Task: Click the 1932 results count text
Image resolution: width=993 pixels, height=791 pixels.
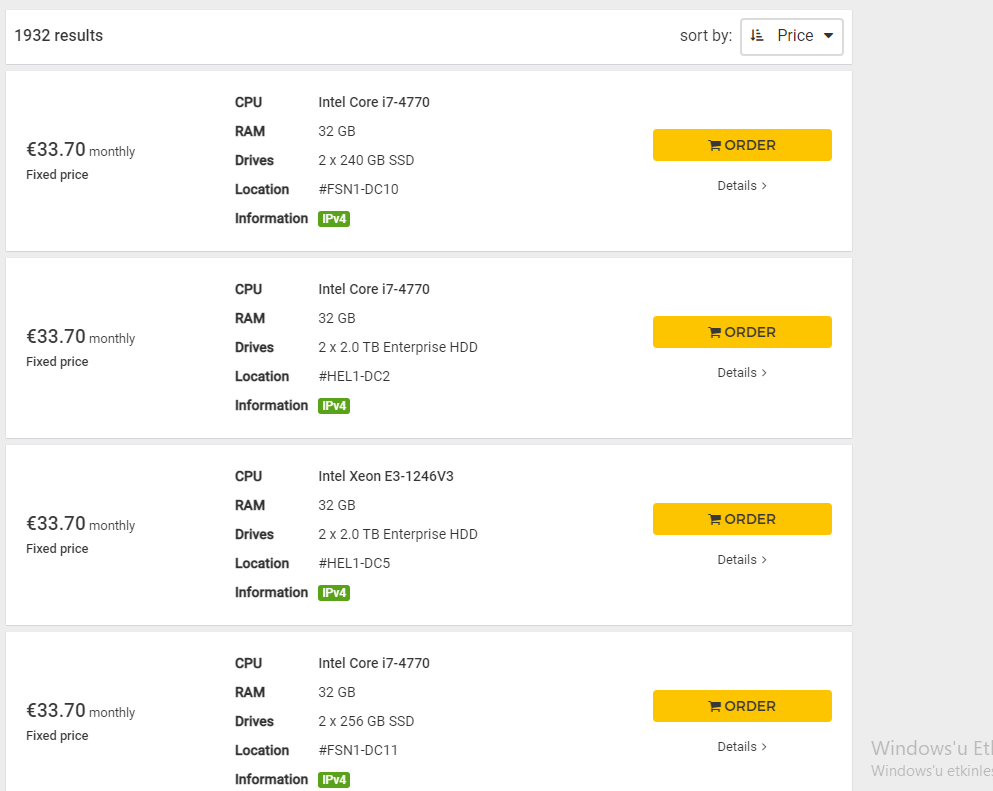Action: pyautogui.click(x=59, y=35)
